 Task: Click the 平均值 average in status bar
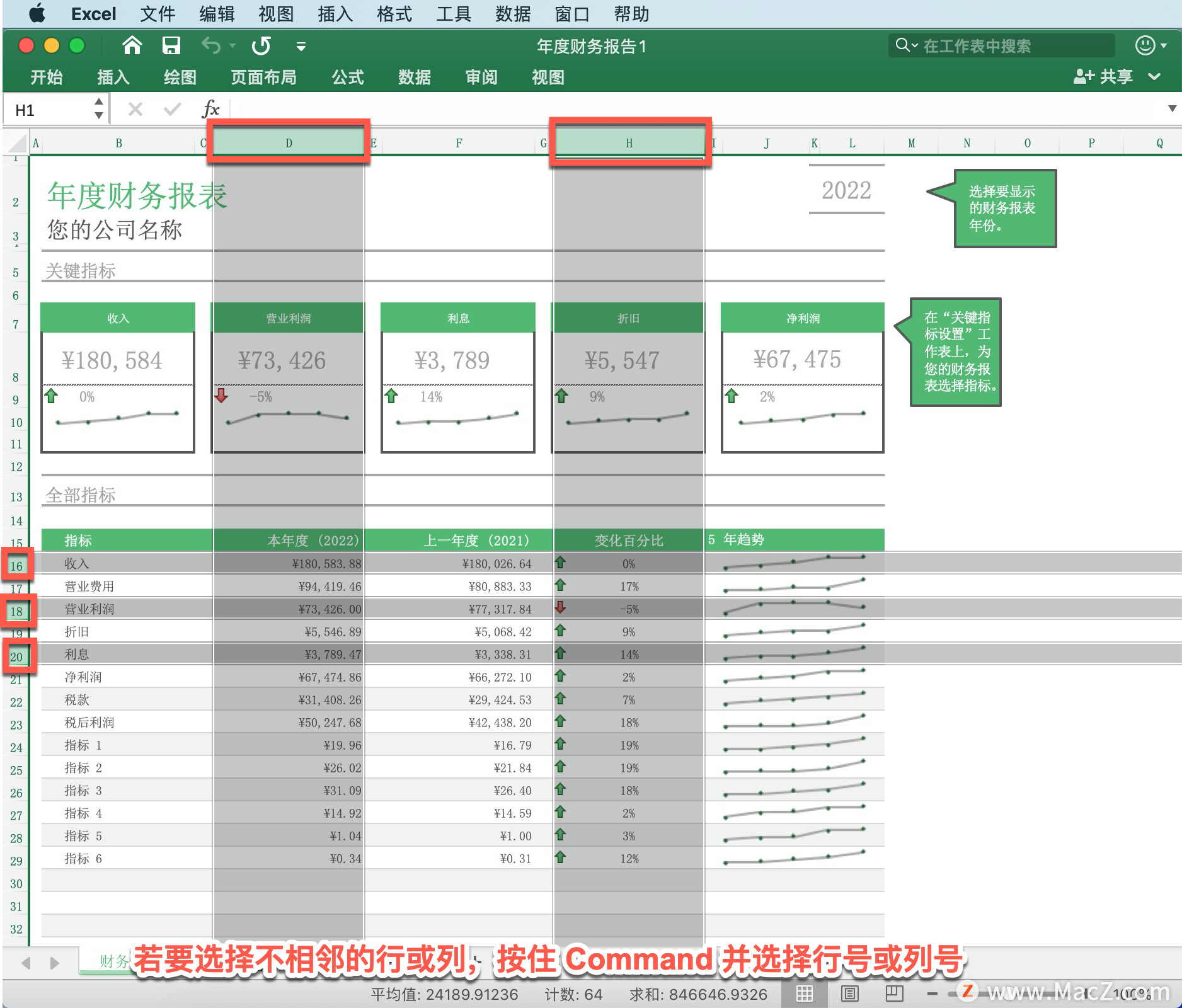tap(444, 994)
